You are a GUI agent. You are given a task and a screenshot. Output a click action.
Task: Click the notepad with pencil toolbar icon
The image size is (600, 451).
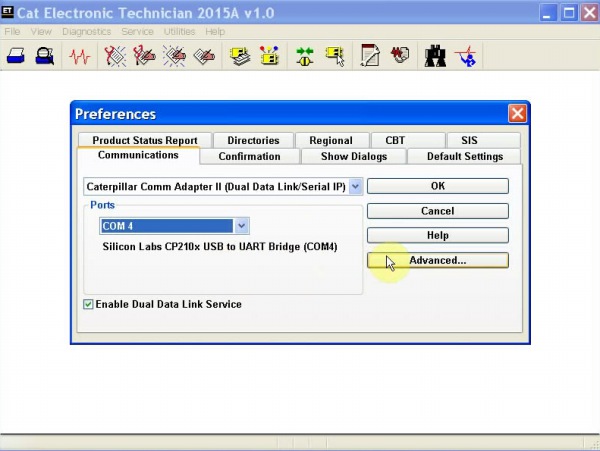pyautogui.click(x=370, y=56)
